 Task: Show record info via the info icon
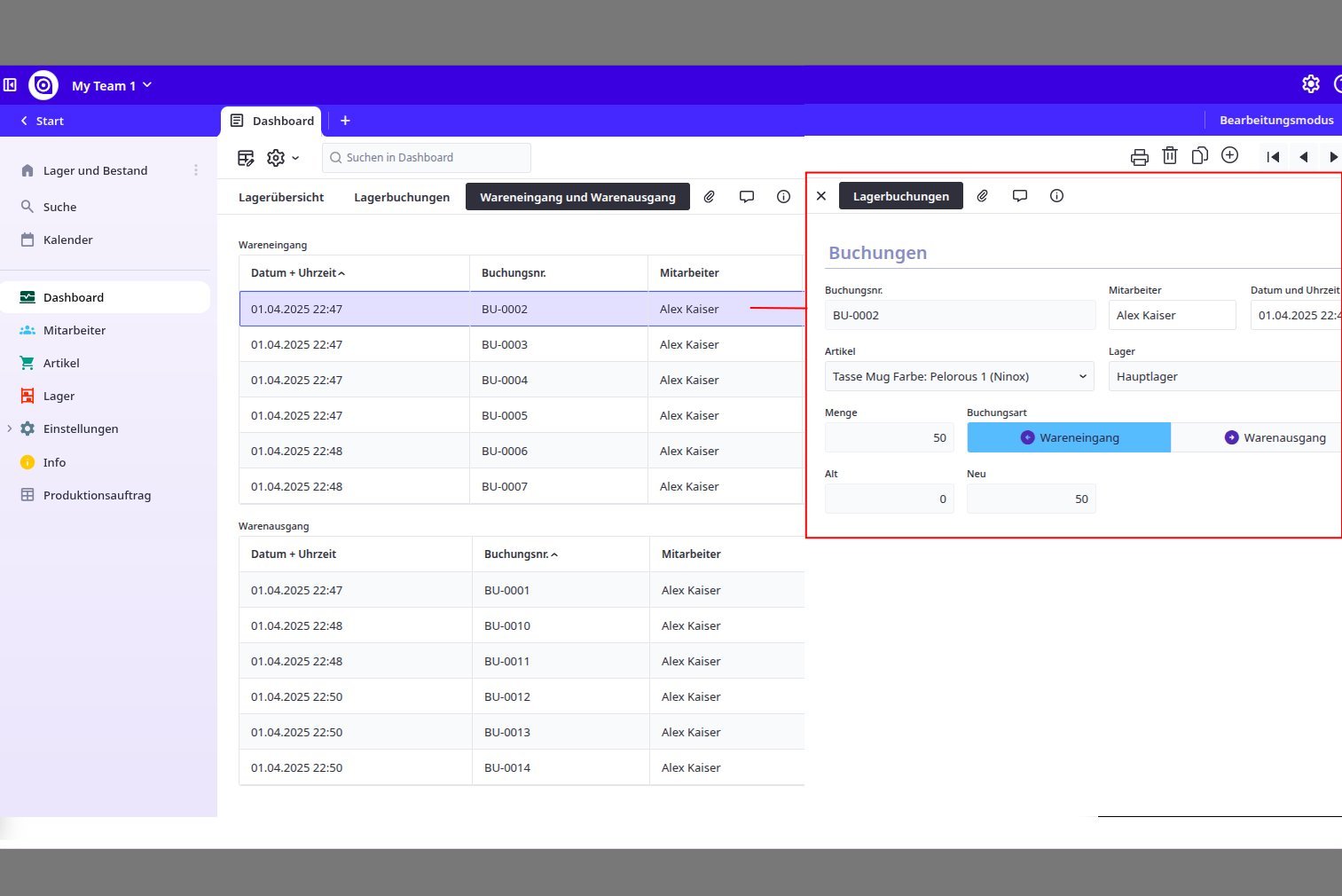pyautogui.click(x=1056, y=195)
